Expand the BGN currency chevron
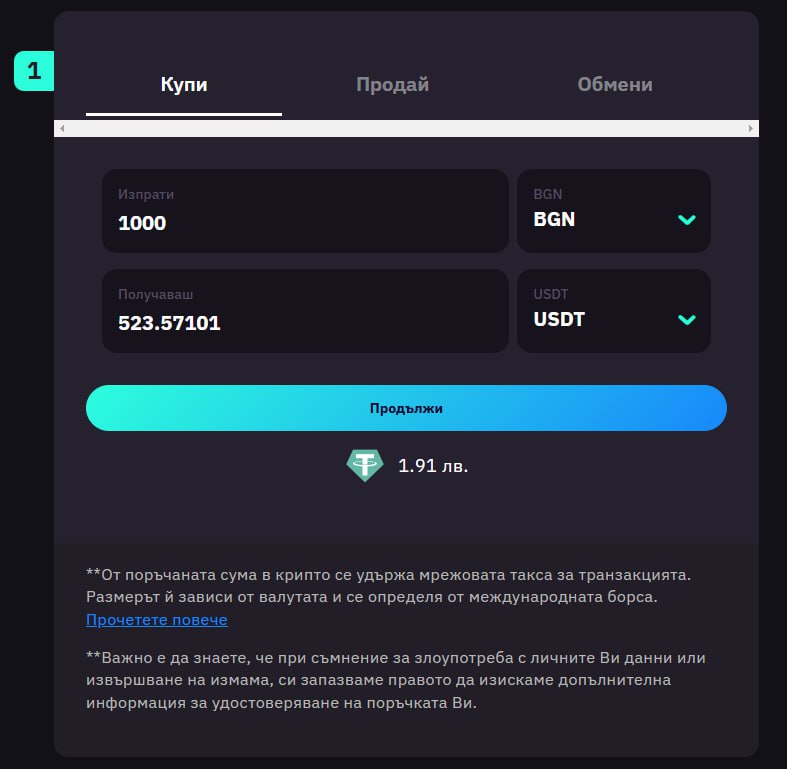 [x=687, y=219]
